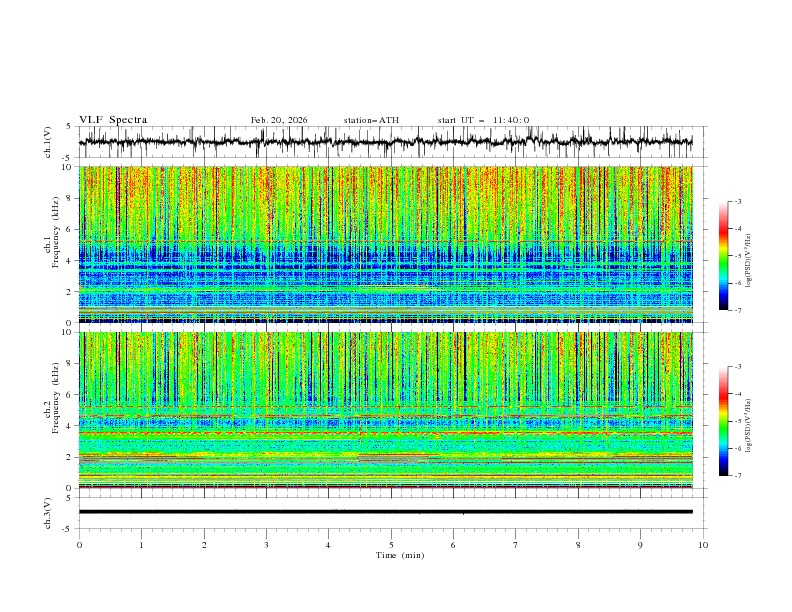Click the "station=ATH" label

pos(371,120)
